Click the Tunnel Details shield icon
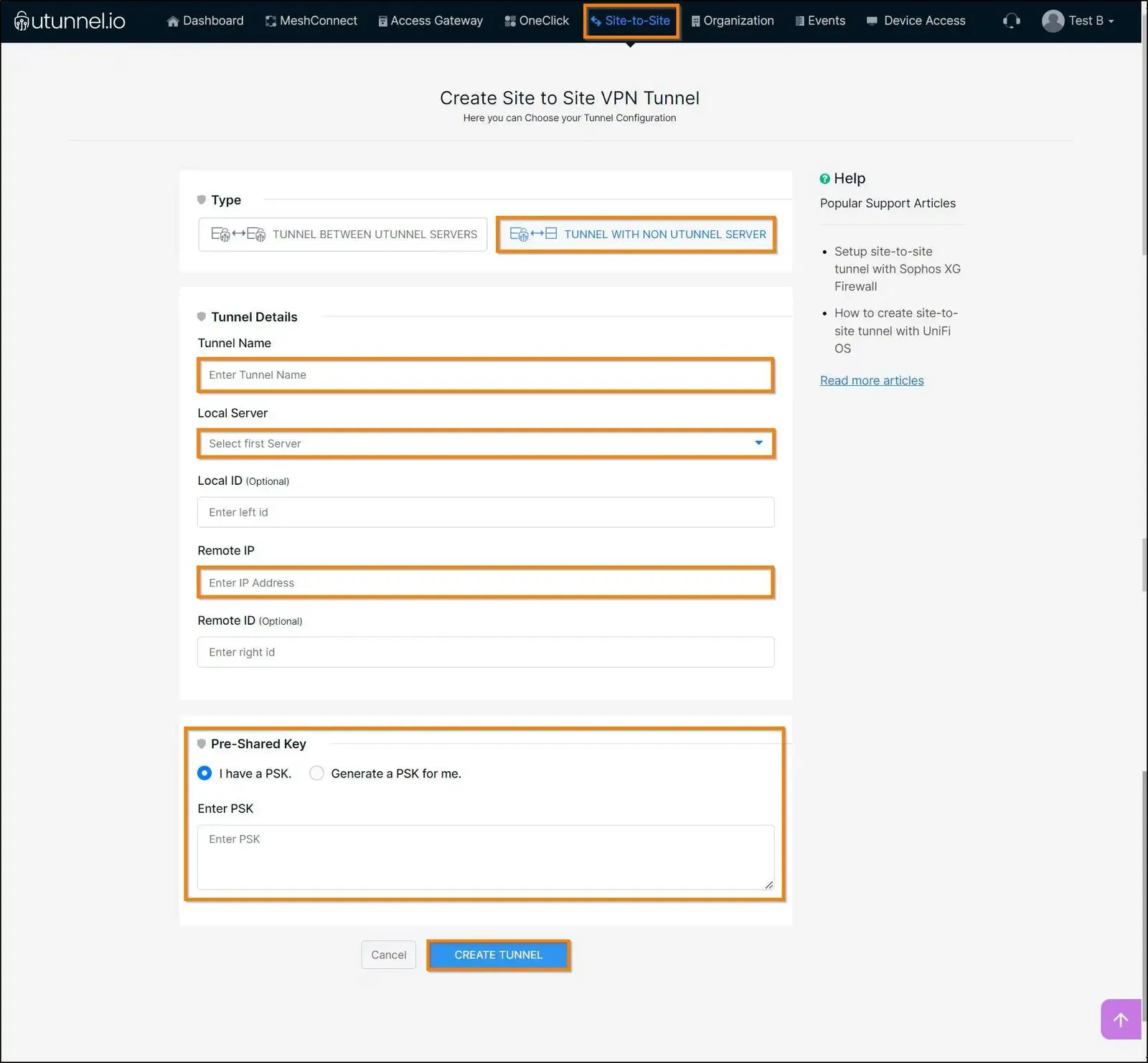The width and height of the screenshot is (1148, 1063). pyautogui.click(x=202, y=317)
